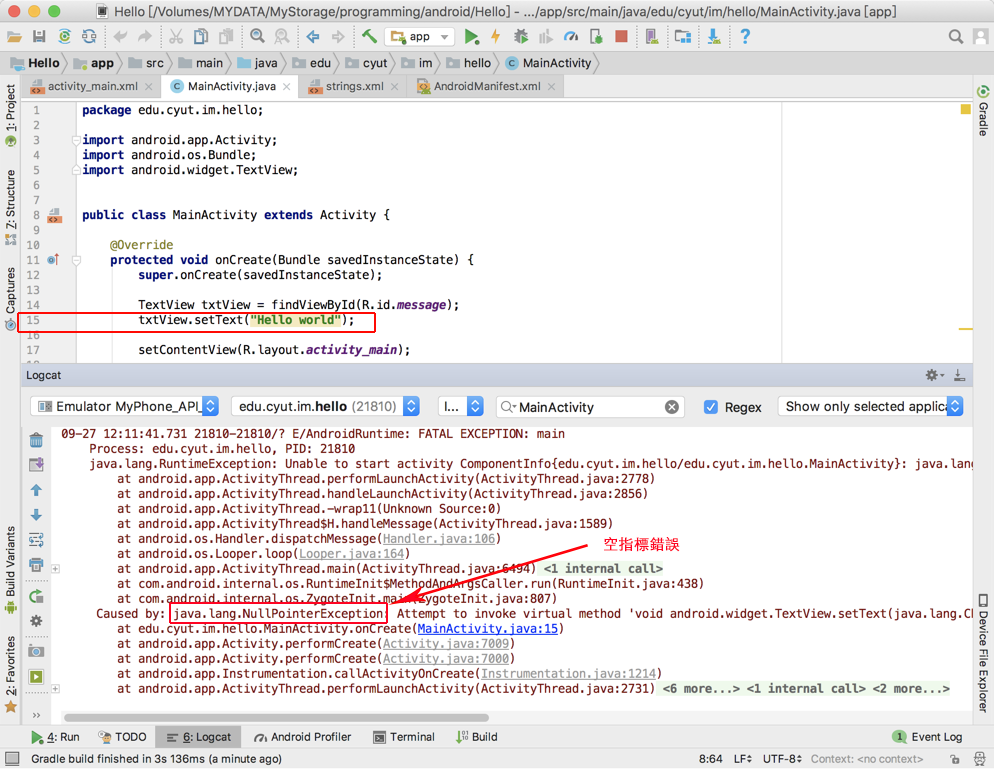994x769 pixels.
Task: Open the TODO tool window tab
Action: [122, 737]
